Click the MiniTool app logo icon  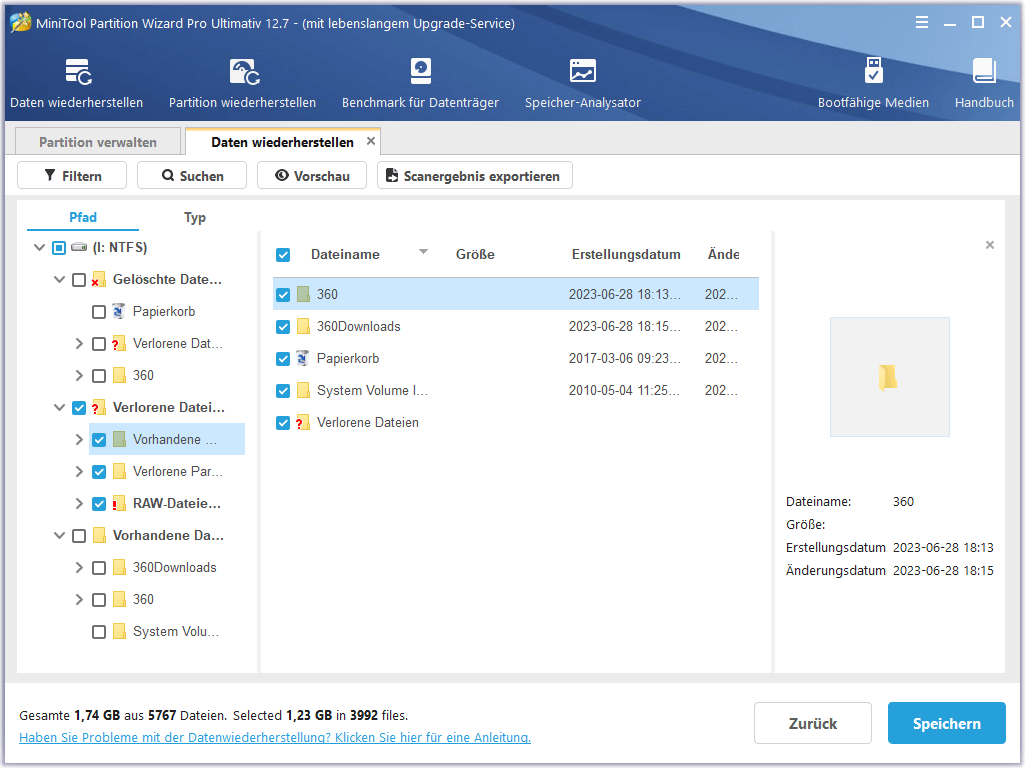[20, 22]
